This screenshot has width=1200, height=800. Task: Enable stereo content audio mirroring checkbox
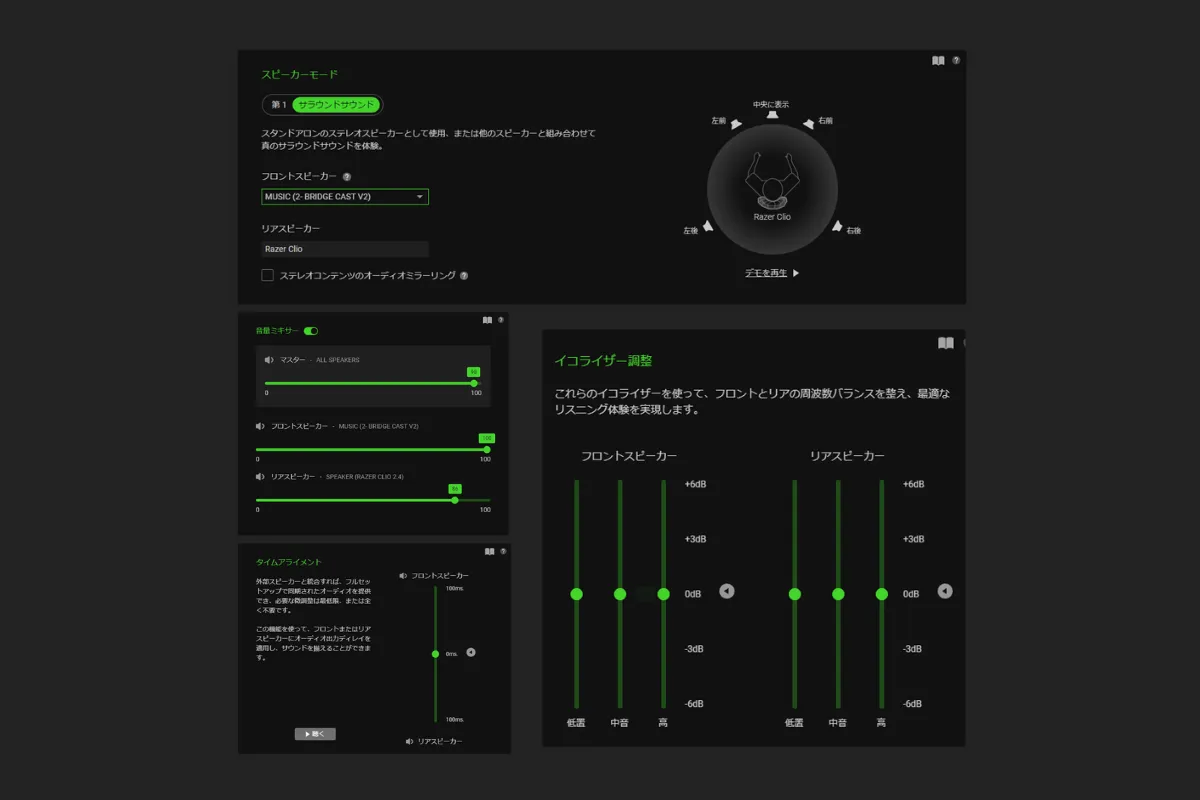pos(267,275)
